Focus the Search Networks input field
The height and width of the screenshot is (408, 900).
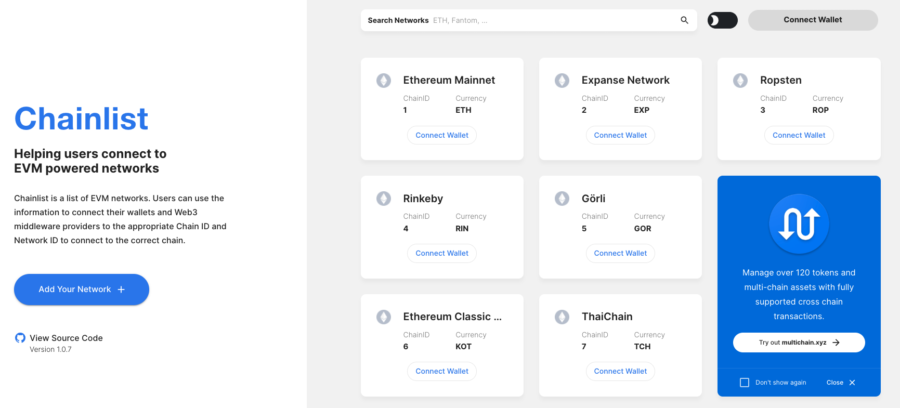click(529, 20)
